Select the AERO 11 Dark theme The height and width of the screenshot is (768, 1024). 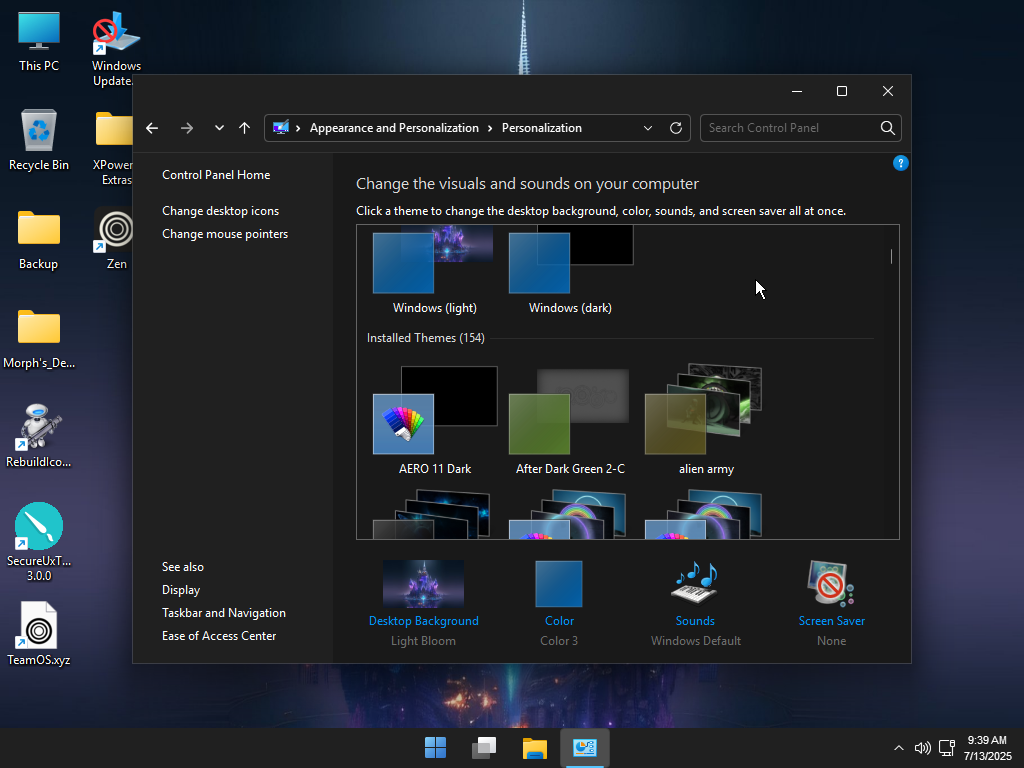coord(435,420)
